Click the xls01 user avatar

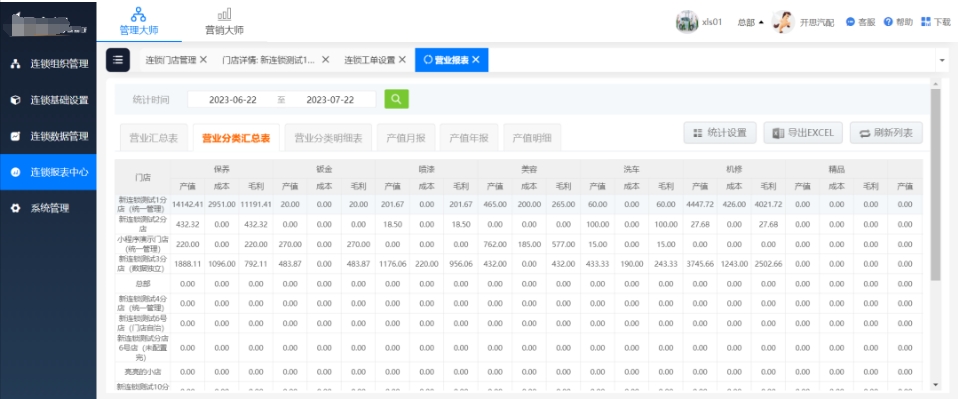687,22
